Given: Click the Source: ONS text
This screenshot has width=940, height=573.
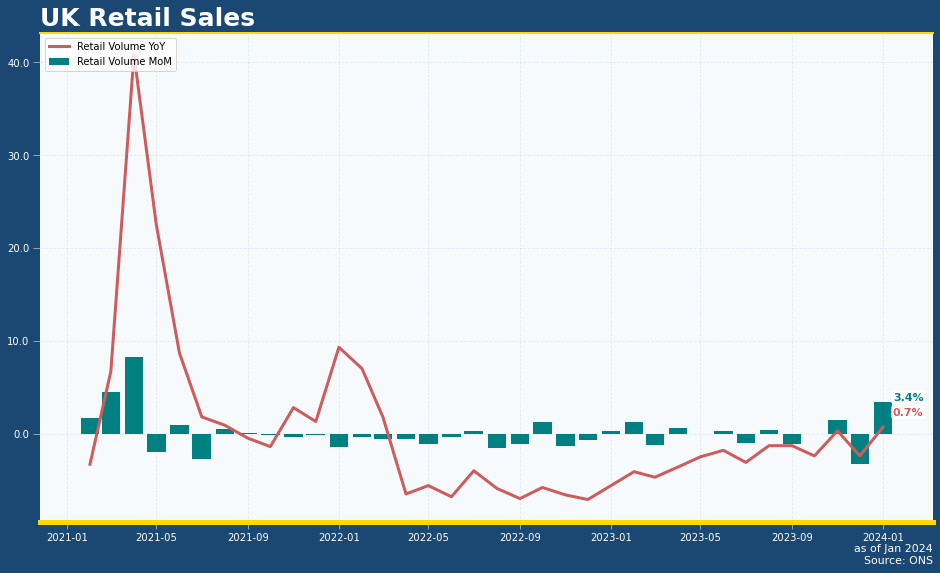Looking at the screenshot, I should [898, 561].
